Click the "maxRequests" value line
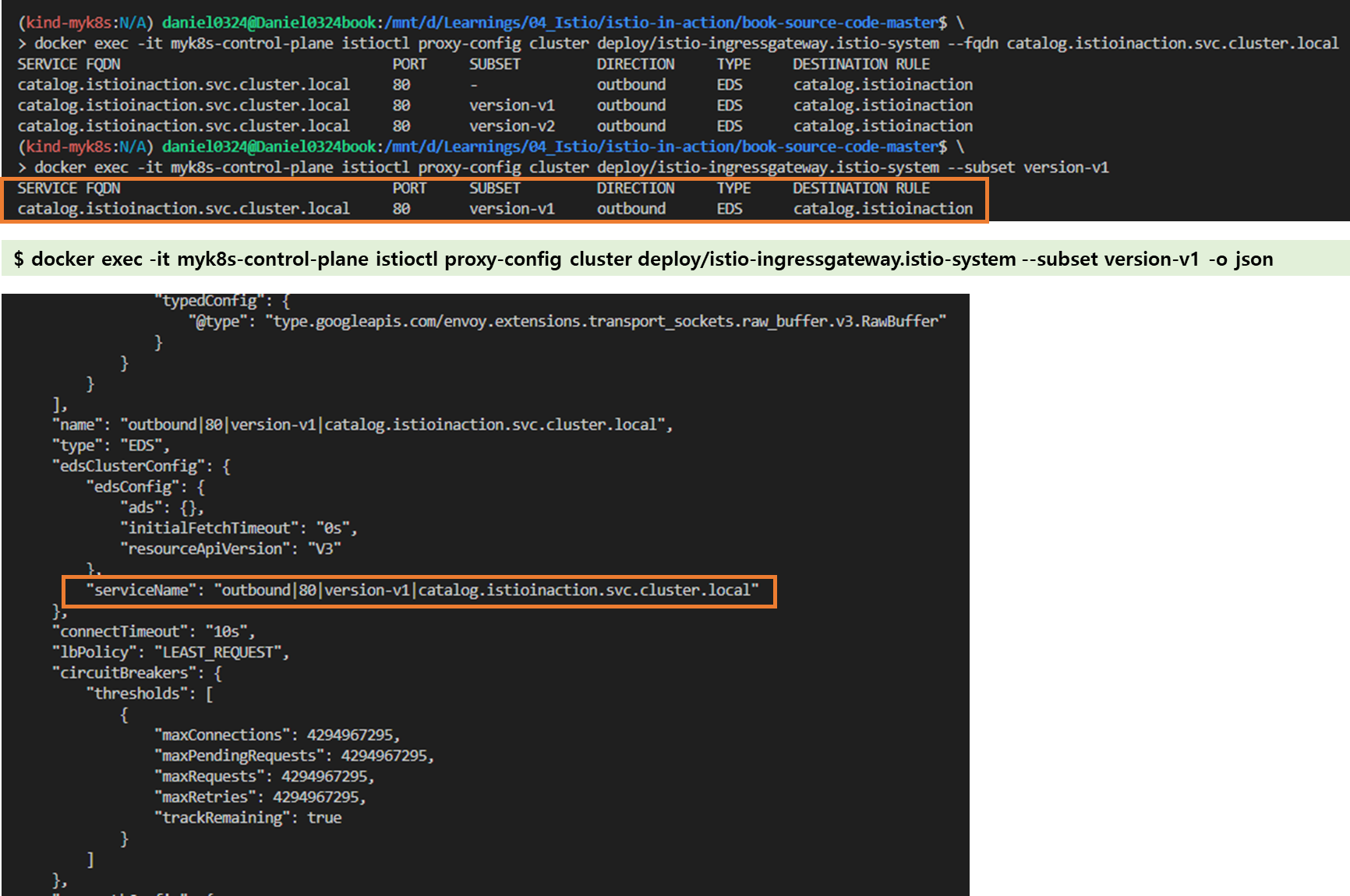Viewport: 1350px width, 896px height. (x=265, y=777)
